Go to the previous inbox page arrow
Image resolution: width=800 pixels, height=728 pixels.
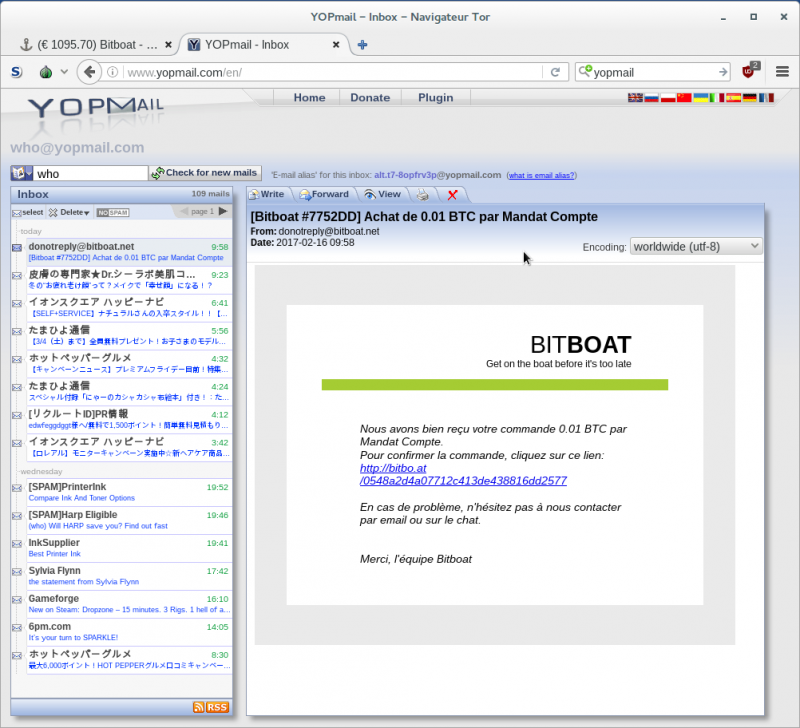point(184,211)
